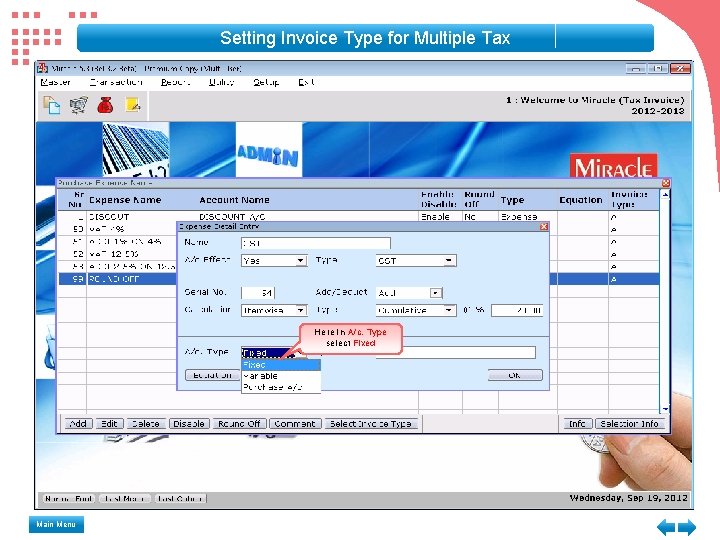720x540 pixels.
Task: Click the Select Invoice Type button
Action: 371,424
